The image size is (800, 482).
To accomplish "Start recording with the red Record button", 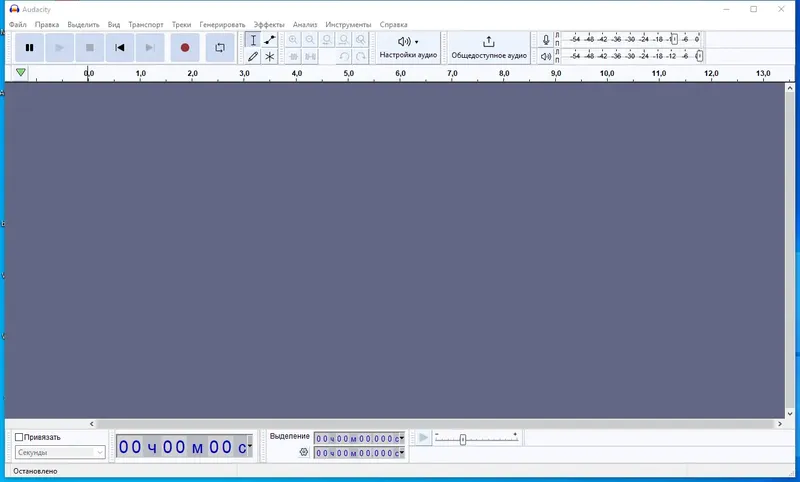I will point(185,47).
